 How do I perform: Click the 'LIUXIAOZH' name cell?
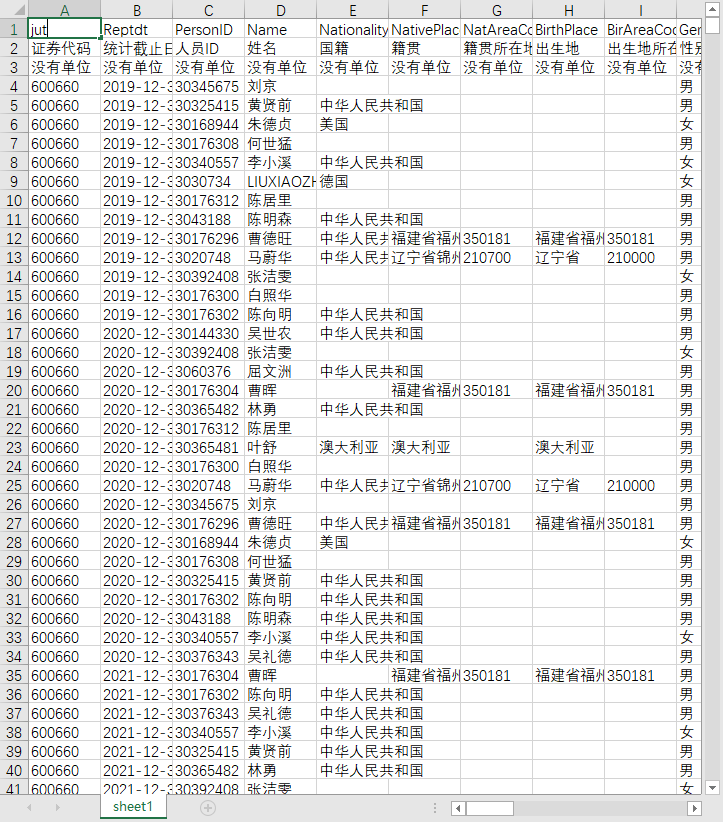click(x=280, y=181)
